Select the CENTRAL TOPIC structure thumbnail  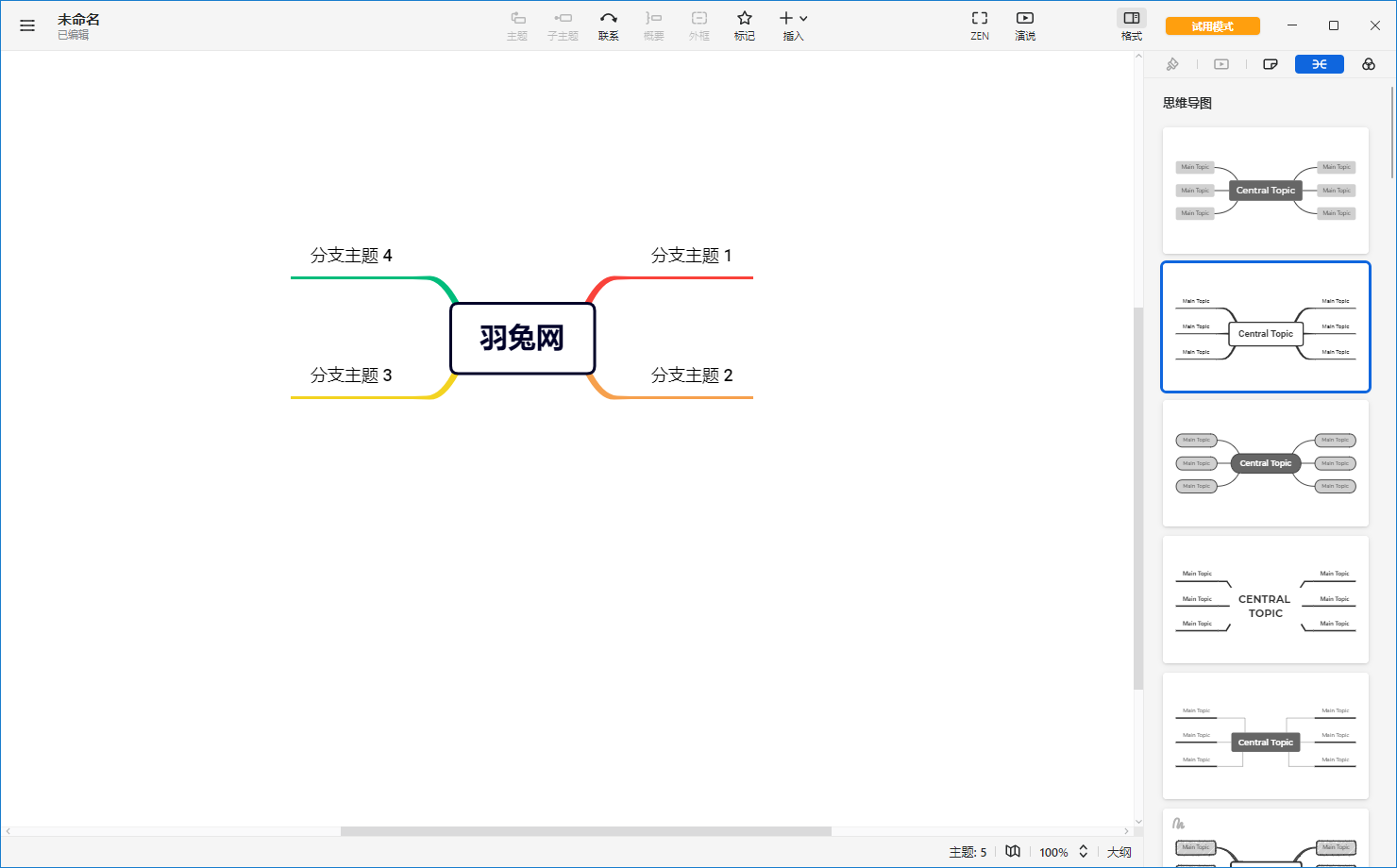pos(1265,599)
